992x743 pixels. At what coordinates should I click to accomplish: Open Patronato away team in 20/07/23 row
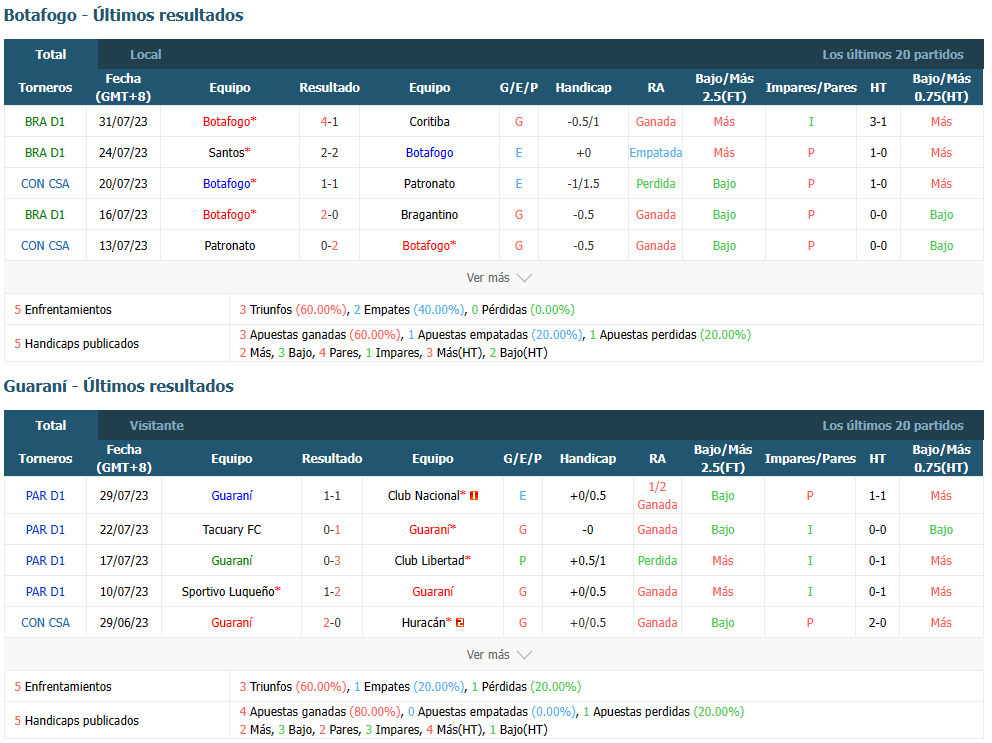coord(430,184)
